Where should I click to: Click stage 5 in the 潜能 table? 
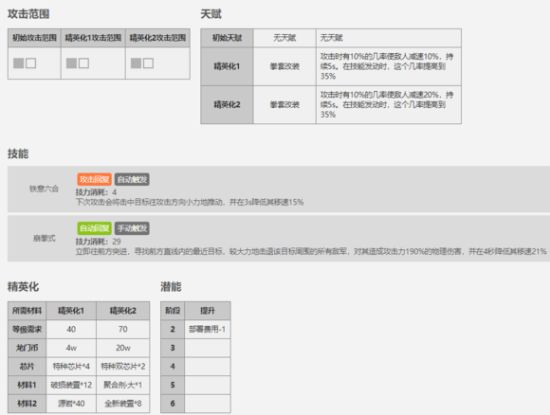(x=173, y=385)
